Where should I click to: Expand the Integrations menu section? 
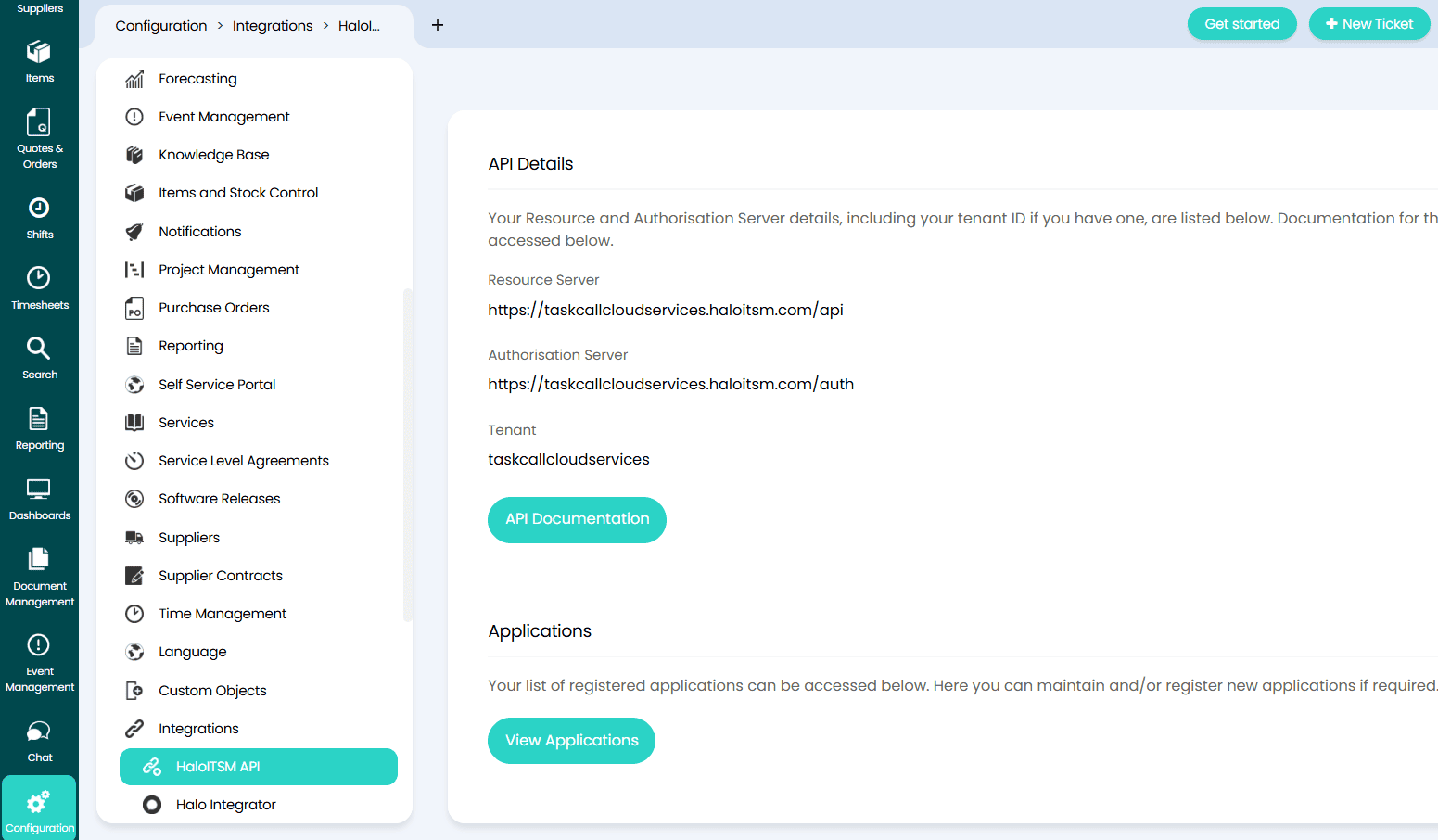click(x=198, y=729)
